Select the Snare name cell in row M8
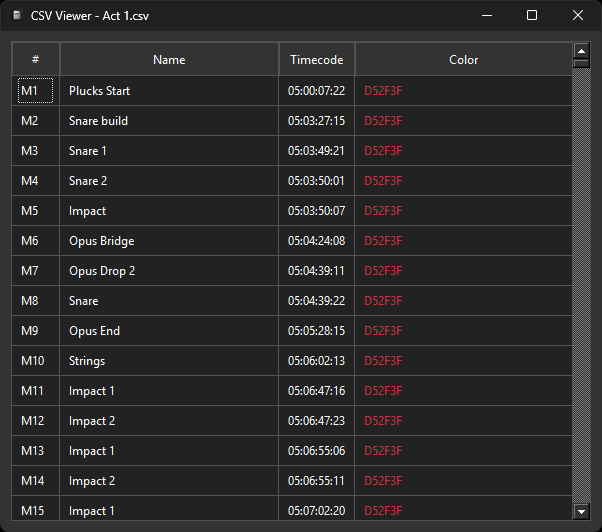 pos(169,301)
